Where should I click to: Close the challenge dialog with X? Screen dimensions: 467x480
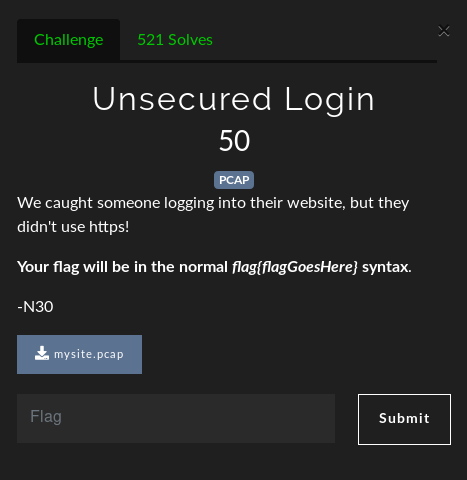[x=444, y=31]
